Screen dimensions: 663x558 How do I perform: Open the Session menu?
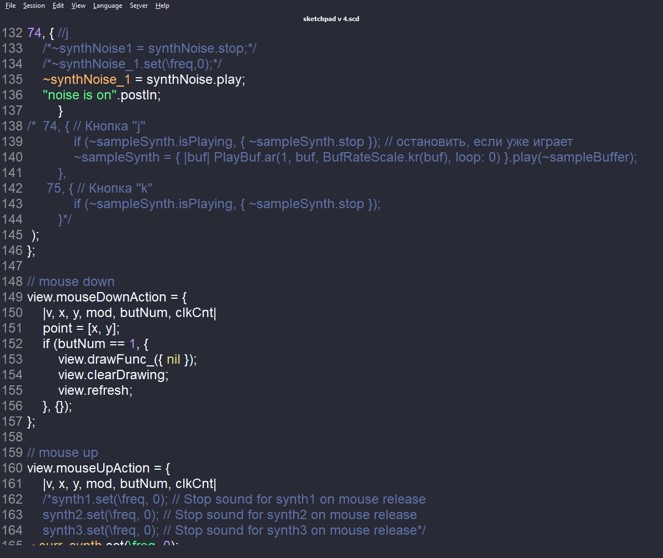click(x=34, y=5)
